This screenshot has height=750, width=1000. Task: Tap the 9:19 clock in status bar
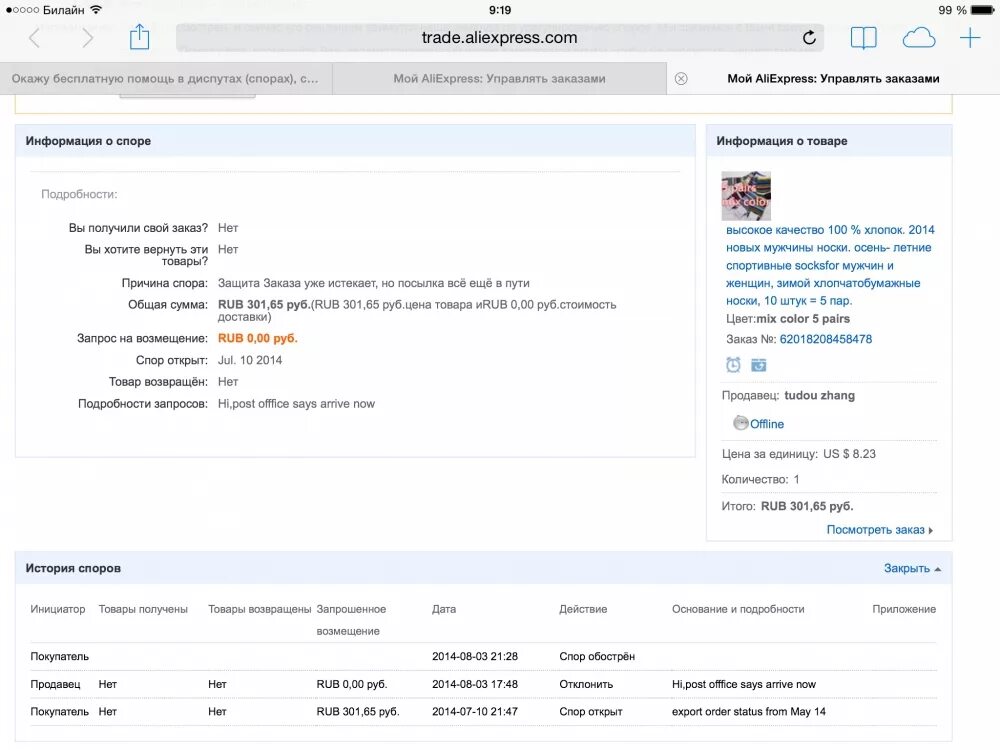point(500,10)
